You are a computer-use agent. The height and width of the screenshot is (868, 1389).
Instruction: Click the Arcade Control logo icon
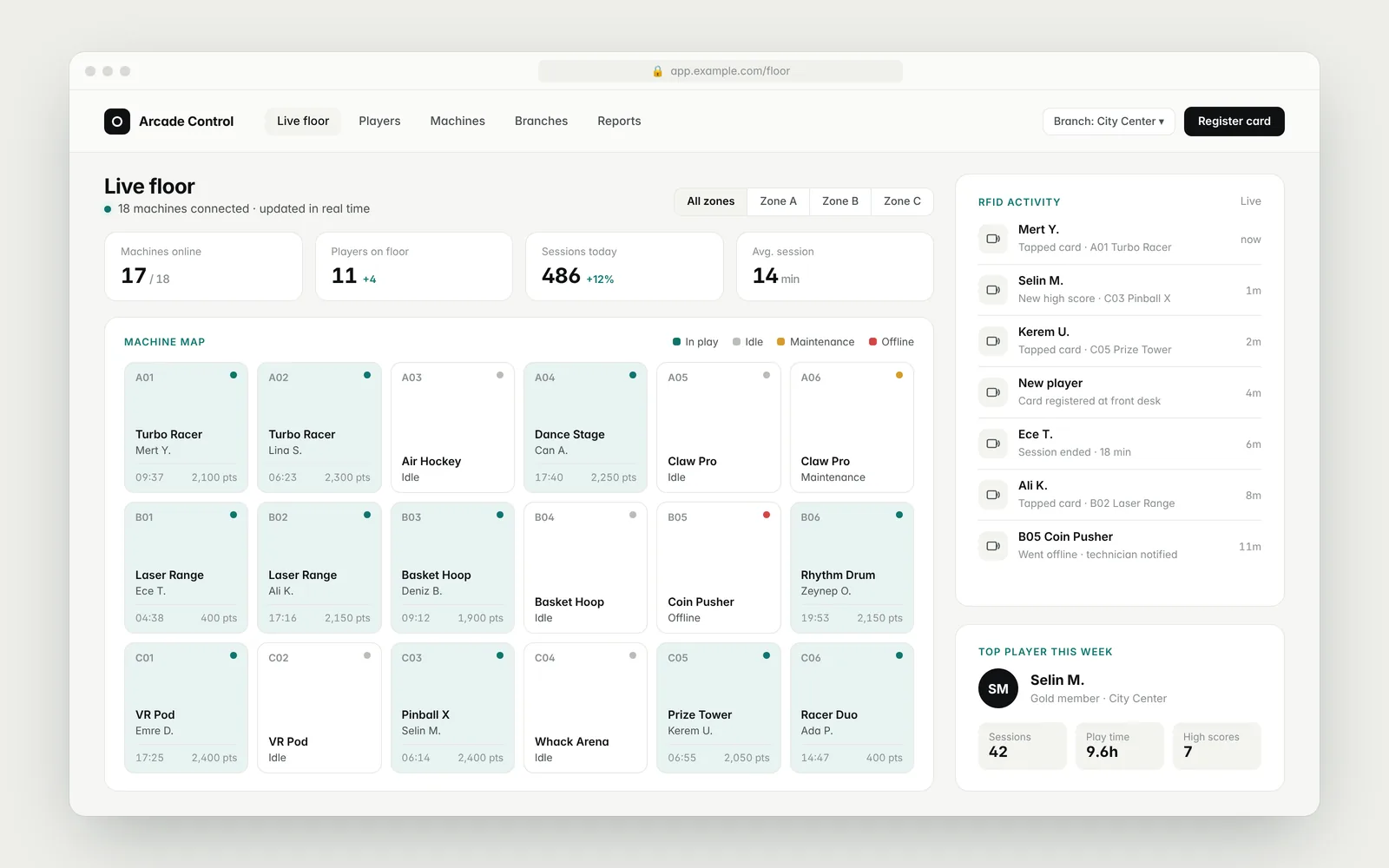pyautogui.click(x=117, y=122)
